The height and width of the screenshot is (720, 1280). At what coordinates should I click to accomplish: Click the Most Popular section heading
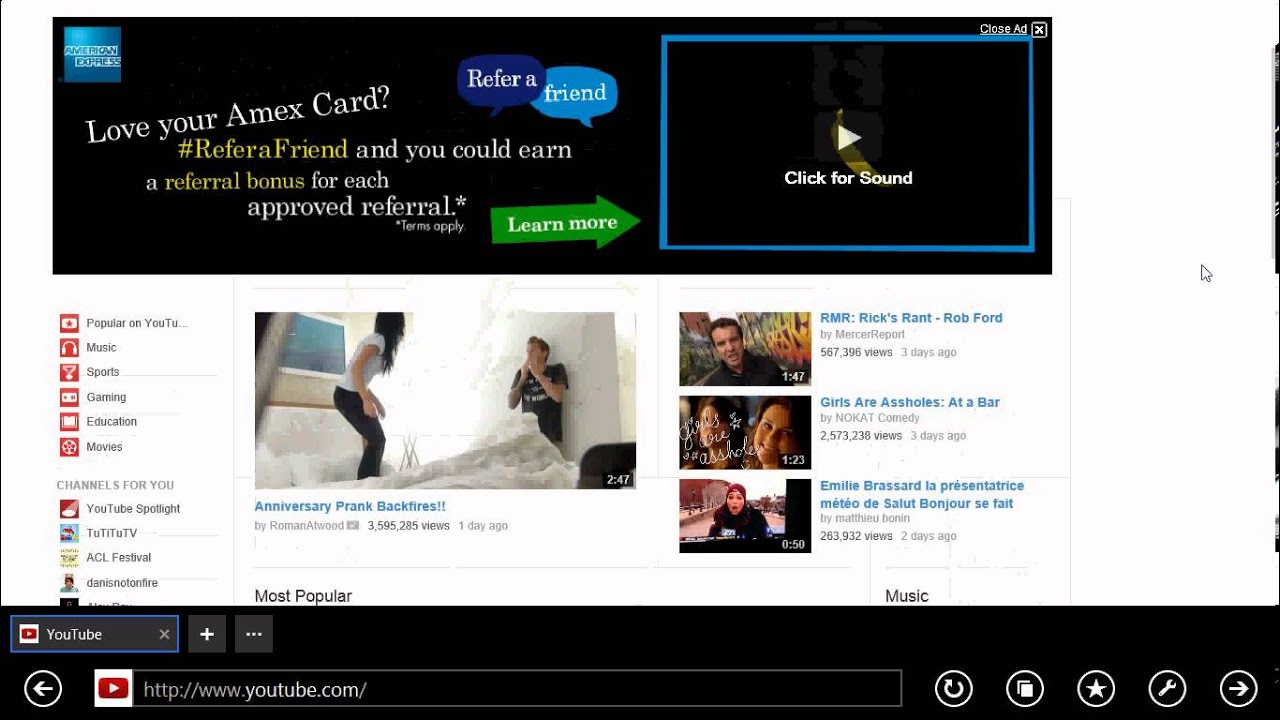click(x=303, y=596)
